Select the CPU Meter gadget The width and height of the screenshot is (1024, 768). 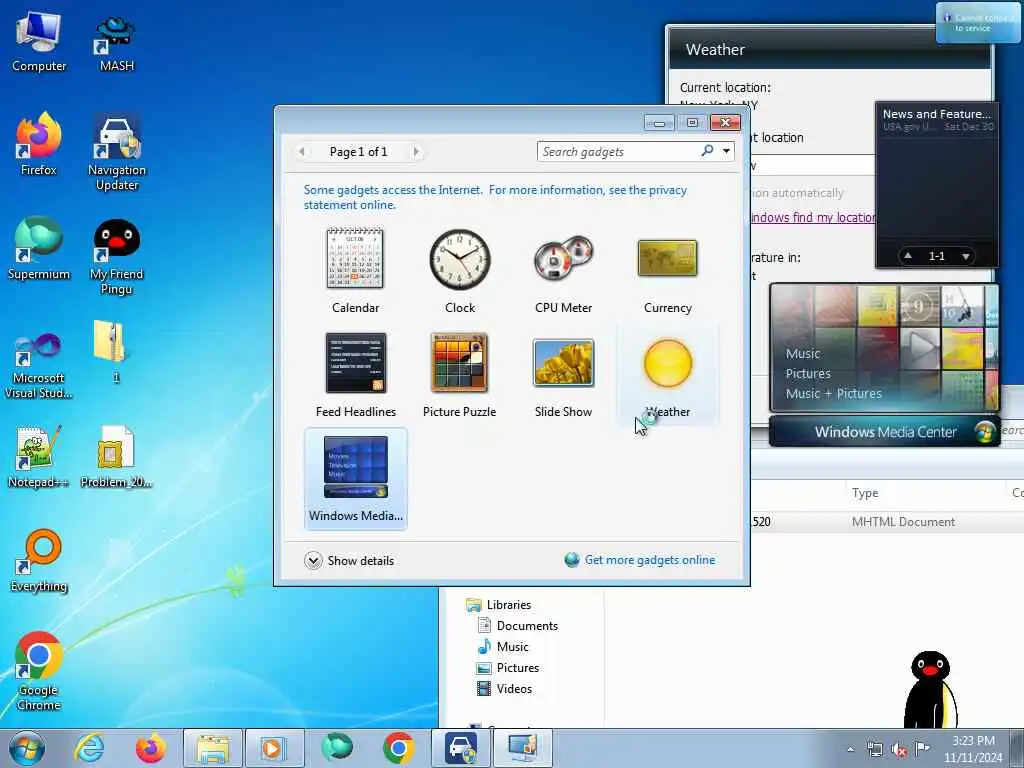(564, 270)
